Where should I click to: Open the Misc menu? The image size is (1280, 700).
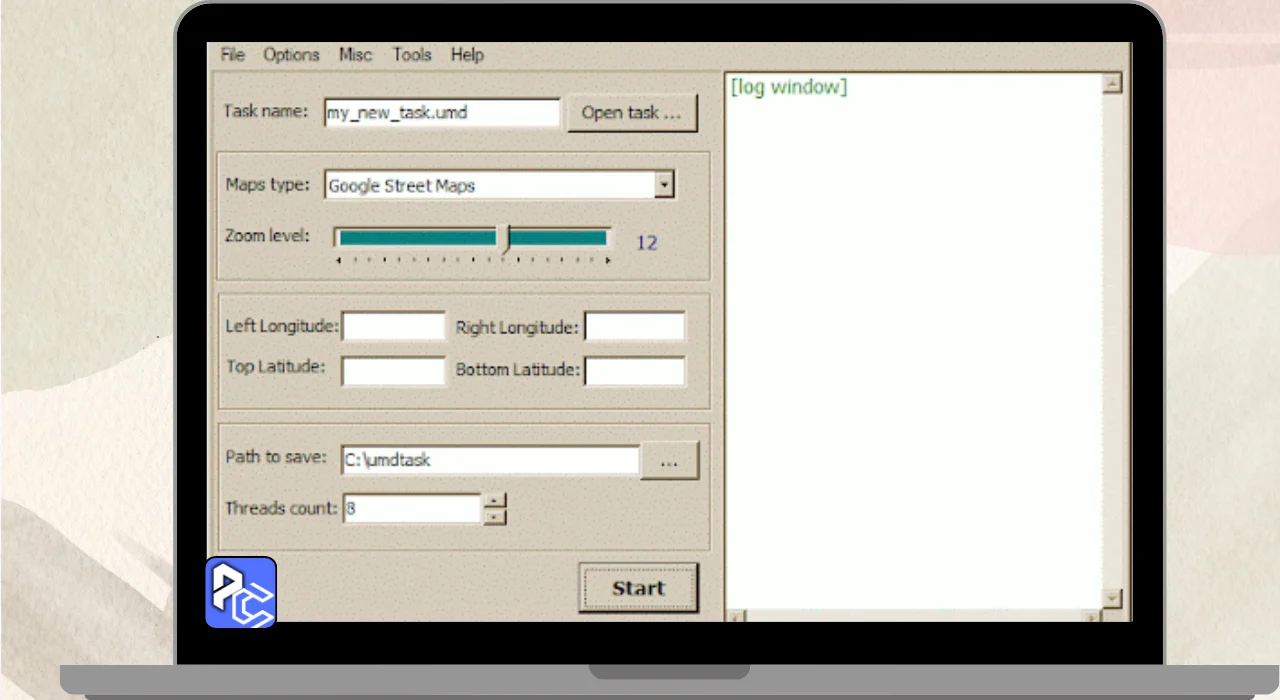point(355,55)
